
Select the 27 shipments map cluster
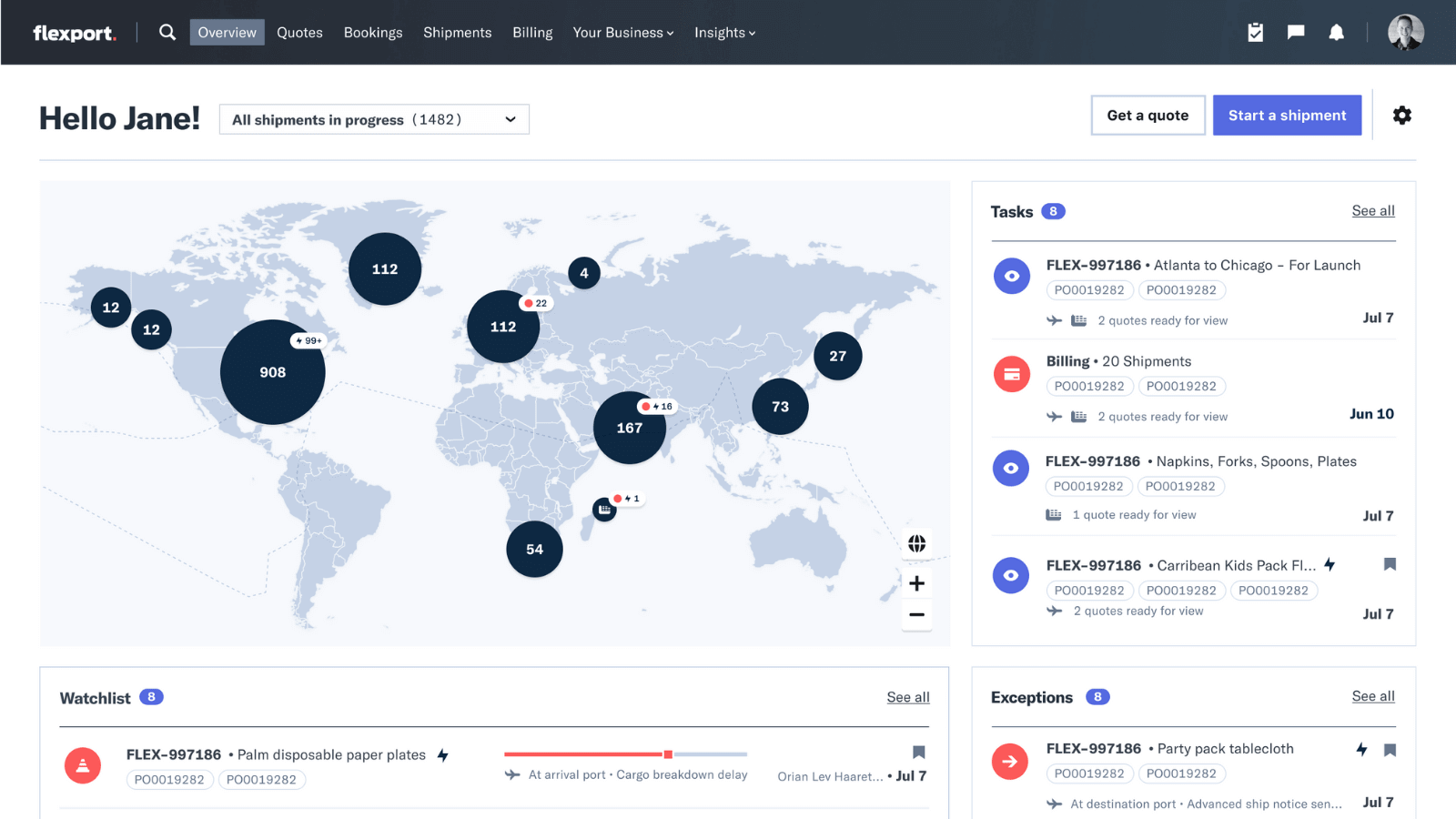point(838,356)
